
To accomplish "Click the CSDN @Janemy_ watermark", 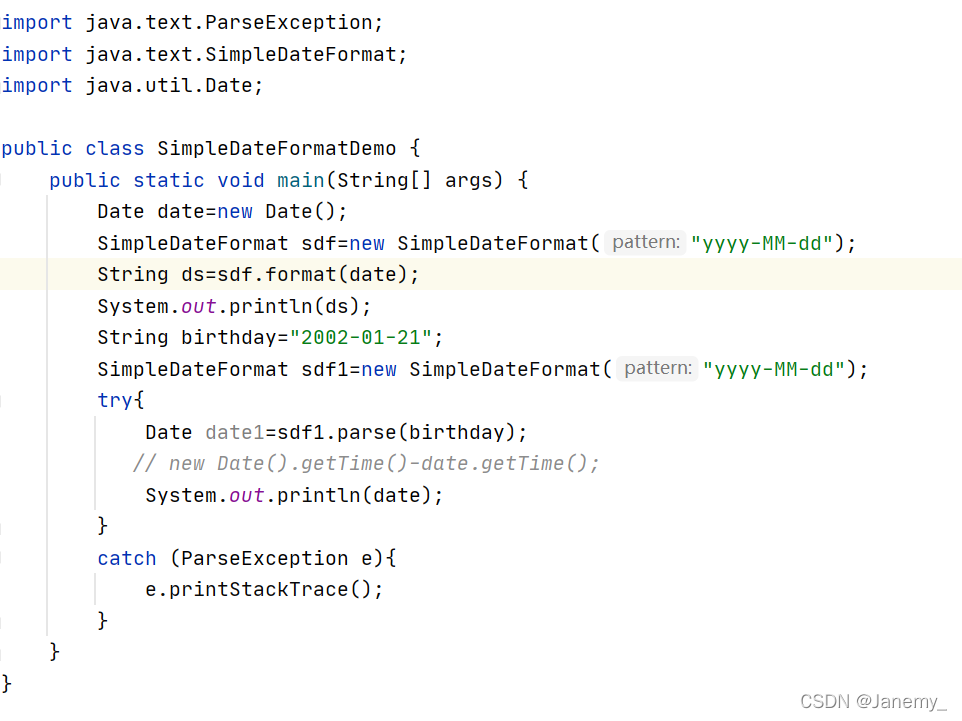I will pos(873,701).
